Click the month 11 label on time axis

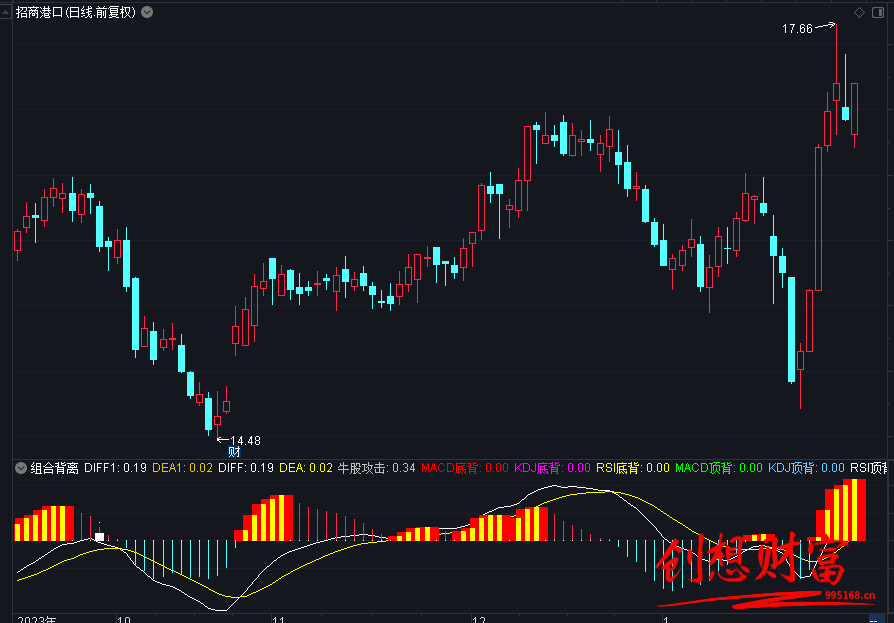coord(278,619)
